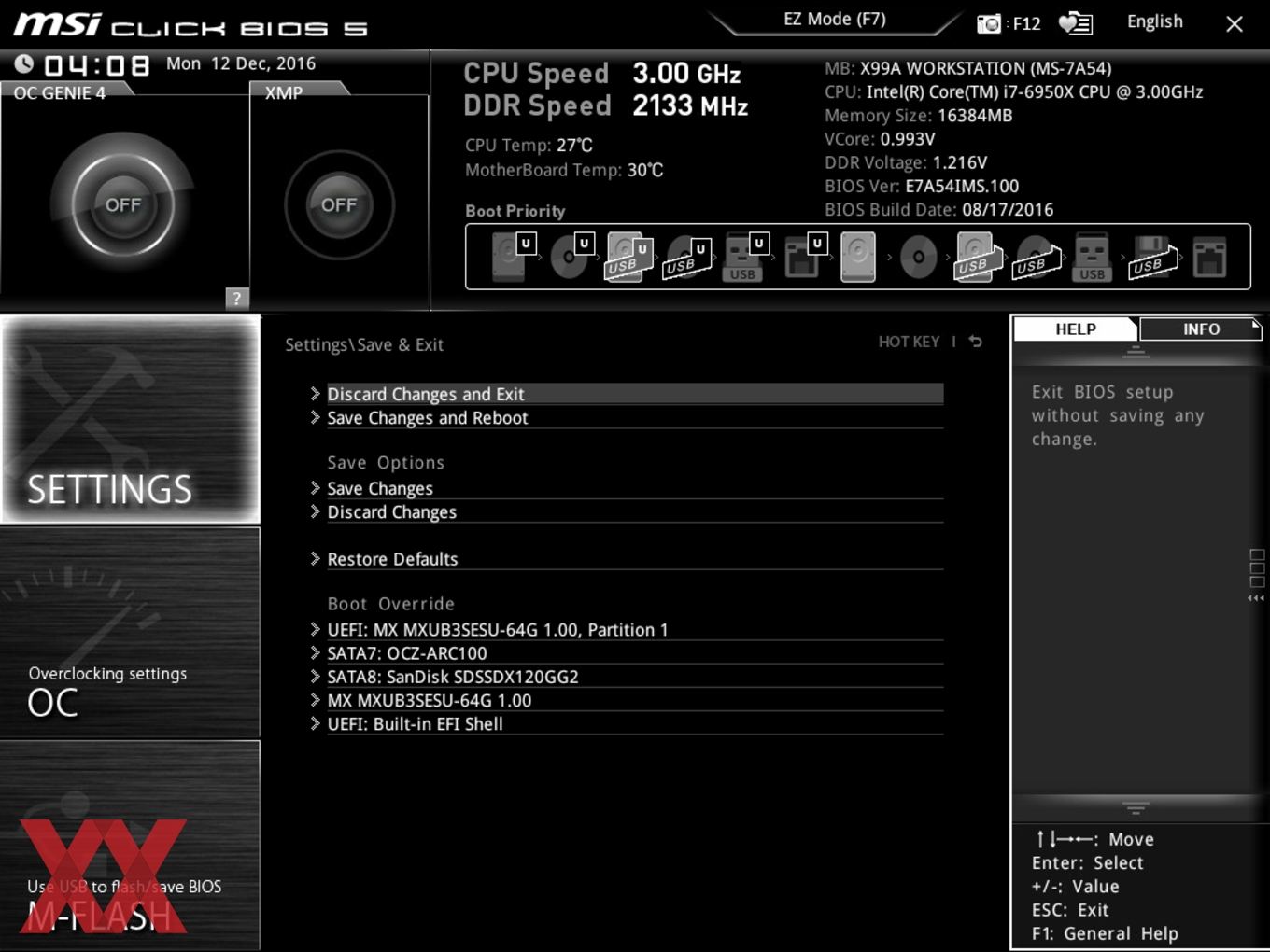Select the UEFI USB key boot icon
This screenshot has width=1270, height=952.
click(745, 257)
